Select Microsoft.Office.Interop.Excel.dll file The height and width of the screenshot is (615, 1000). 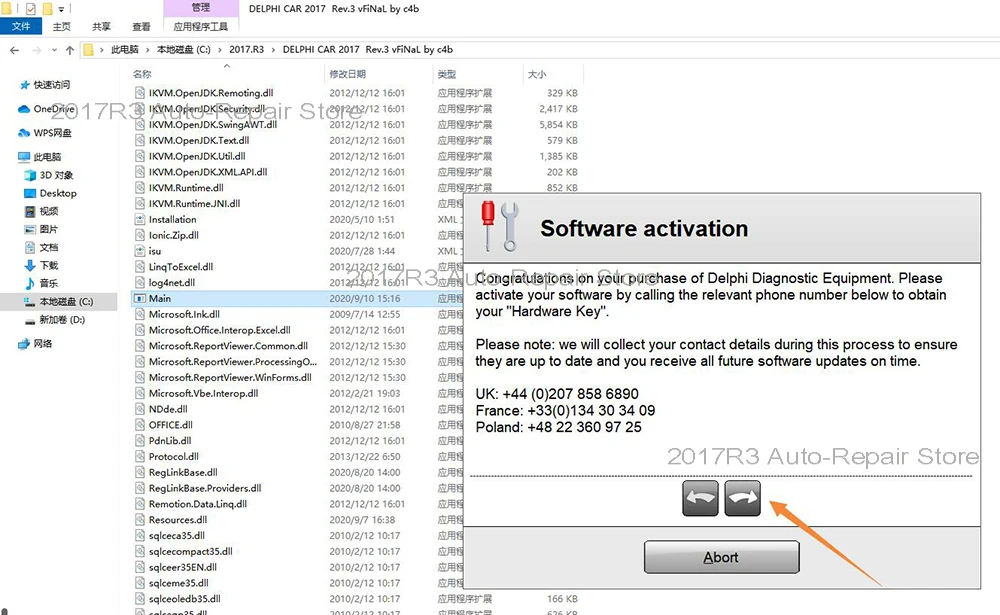pos(219,330)
